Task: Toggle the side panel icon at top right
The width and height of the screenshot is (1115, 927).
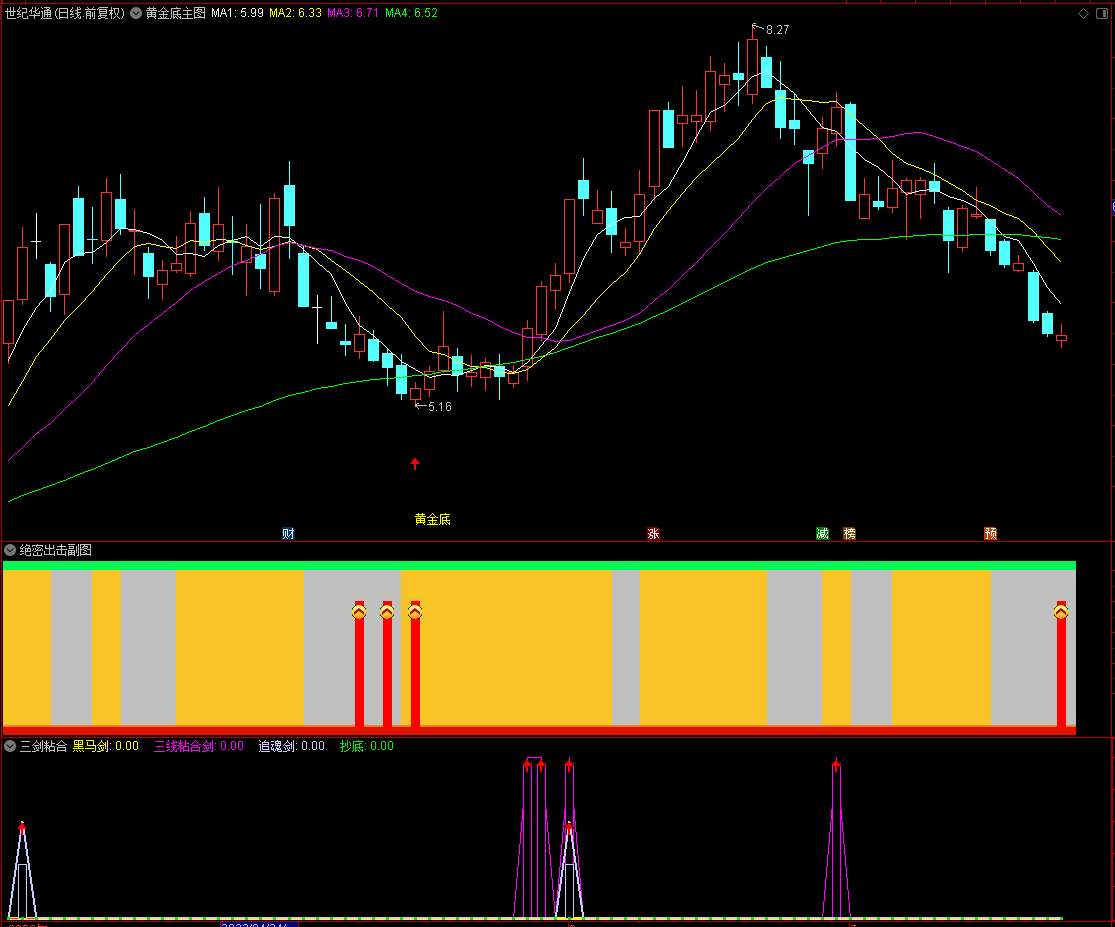Action: (x=1101, y=14)
